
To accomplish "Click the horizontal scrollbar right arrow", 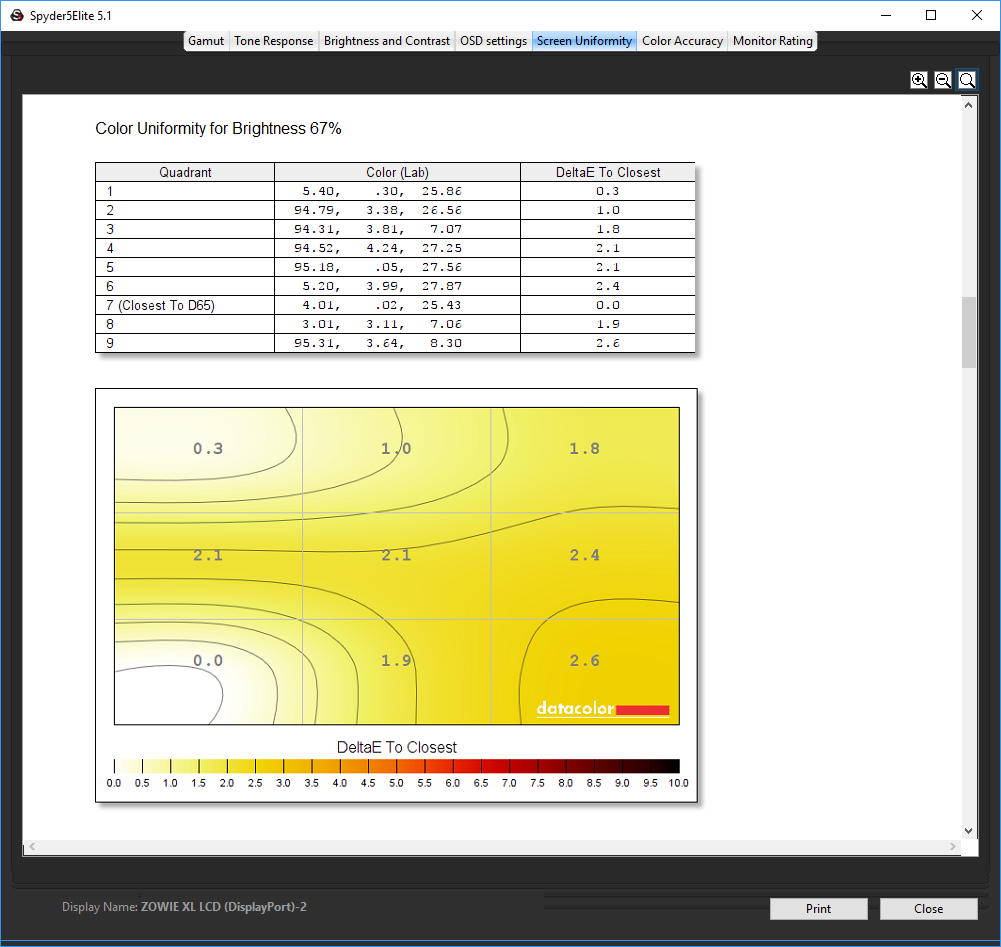I will click(952, 847).
